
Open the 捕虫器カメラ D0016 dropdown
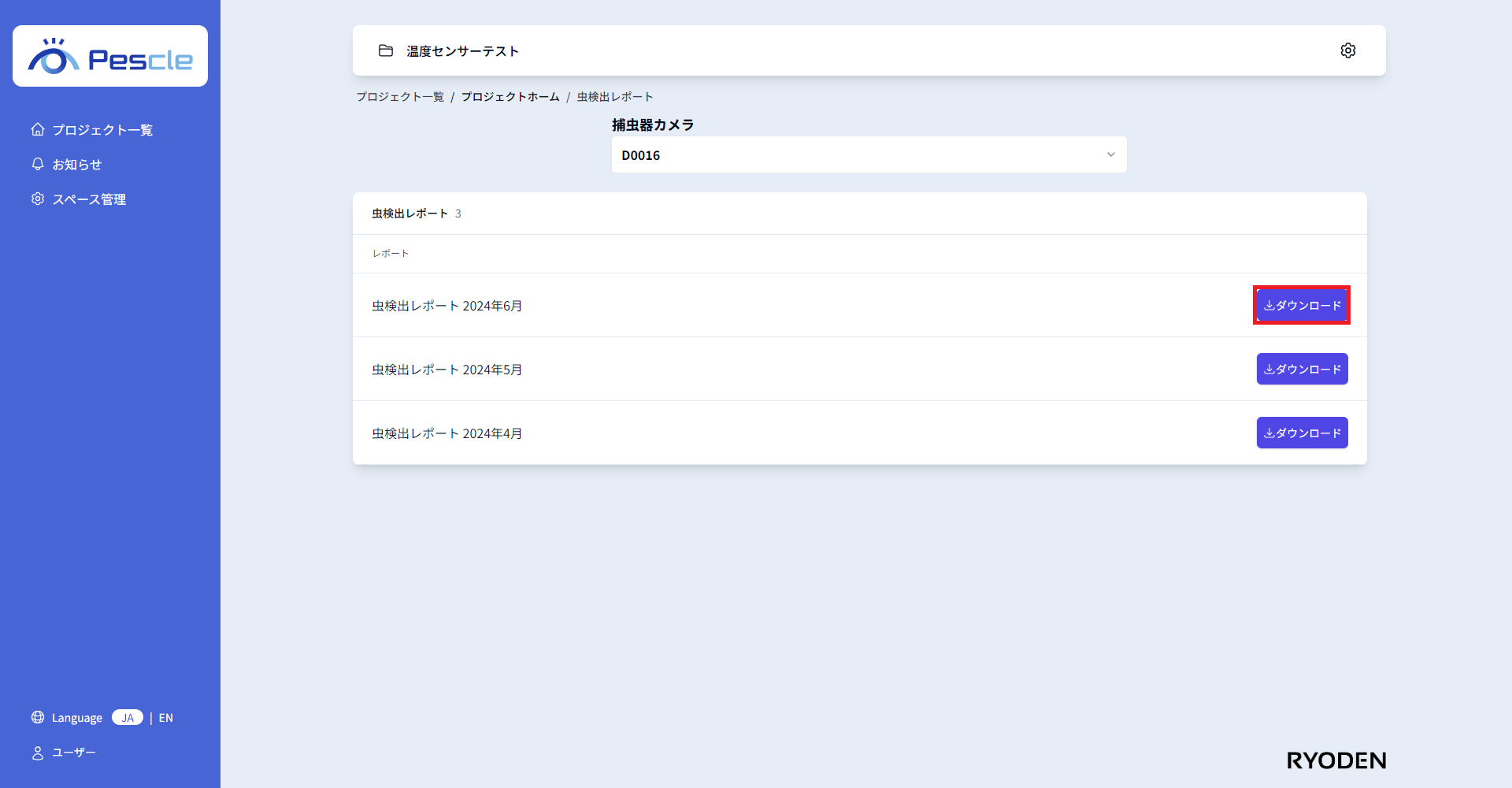868,154
